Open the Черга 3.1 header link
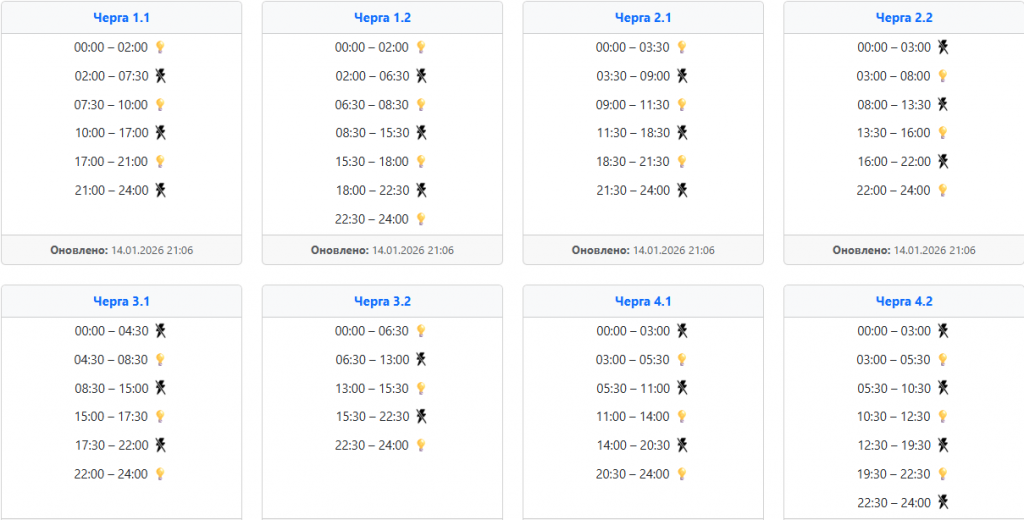Viewport: 1024px width, 520px height. (122, 301)
